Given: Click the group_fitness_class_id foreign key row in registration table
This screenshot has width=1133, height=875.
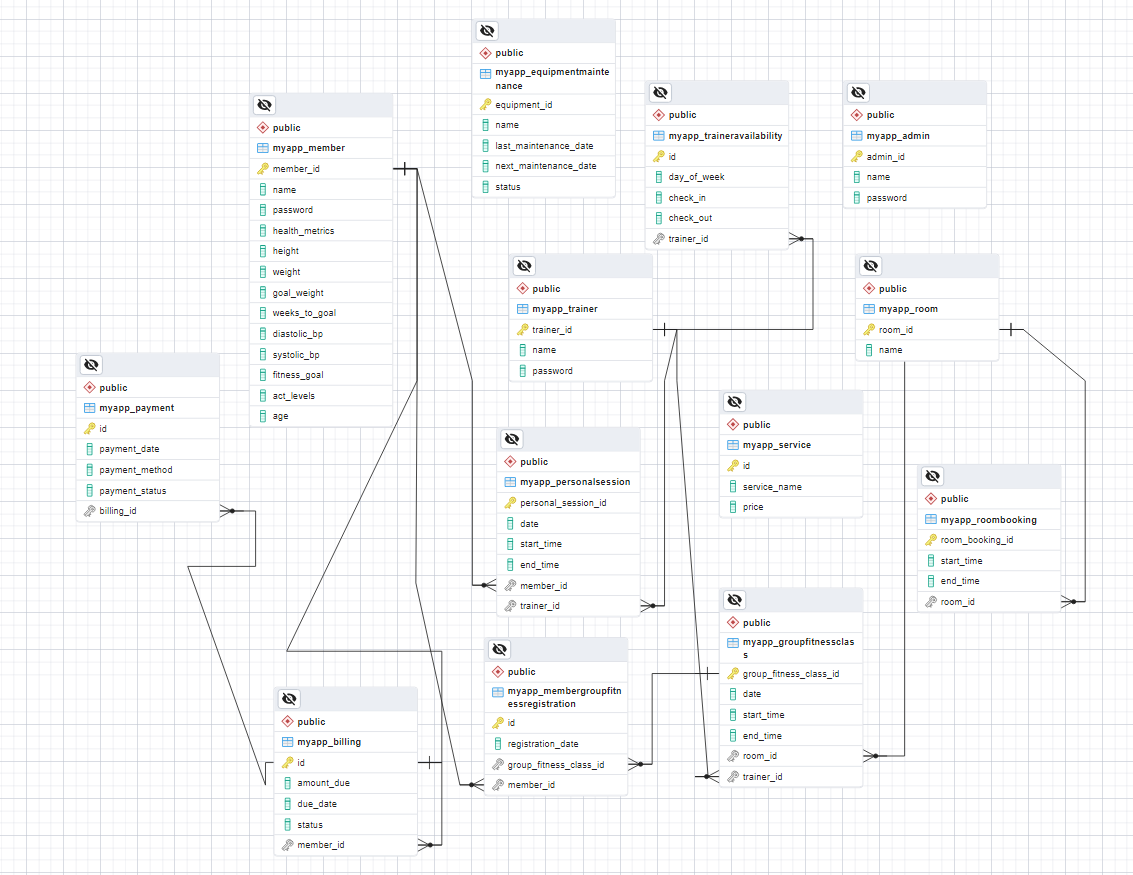Looking at the screenshot, I should coord(556,764).
